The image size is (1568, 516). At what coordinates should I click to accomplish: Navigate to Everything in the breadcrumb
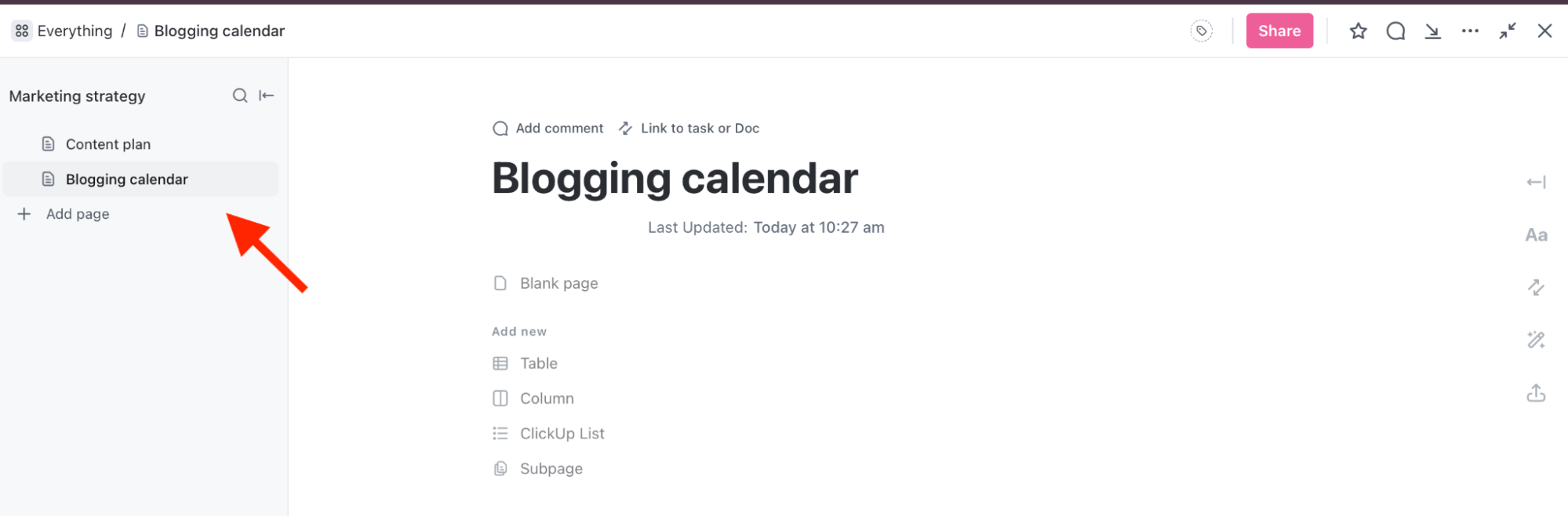click(75, 31)
